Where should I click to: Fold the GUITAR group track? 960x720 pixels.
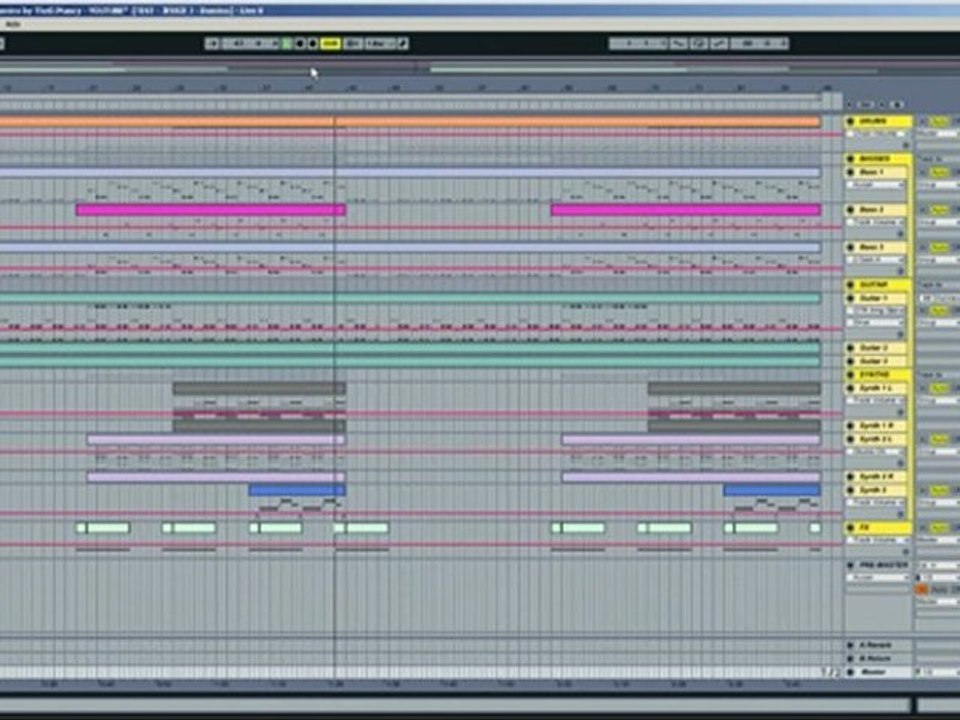pyautogui.click(x=850, y=285)
